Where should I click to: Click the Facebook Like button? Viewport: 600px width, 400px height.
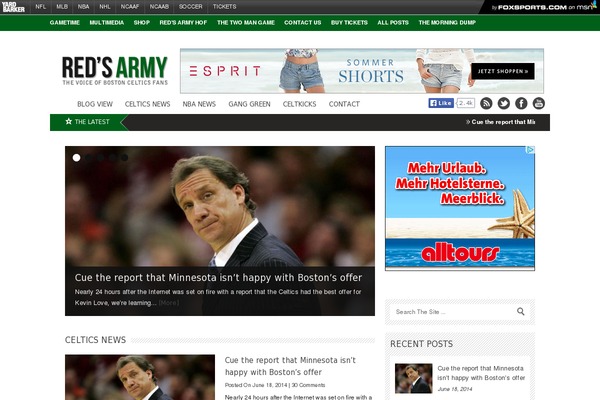tap(441, 103)
